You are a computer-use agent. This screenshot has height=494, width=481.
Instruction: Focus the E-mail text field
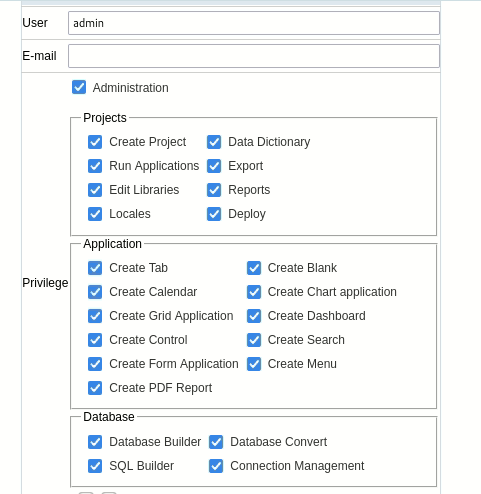point(254,56)
